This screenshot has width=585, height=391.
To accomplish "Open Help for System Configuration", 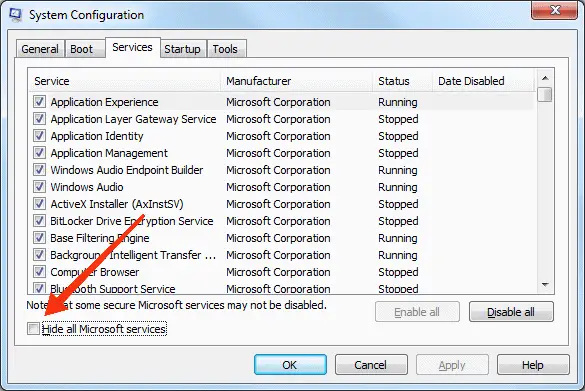I will 533,365.
